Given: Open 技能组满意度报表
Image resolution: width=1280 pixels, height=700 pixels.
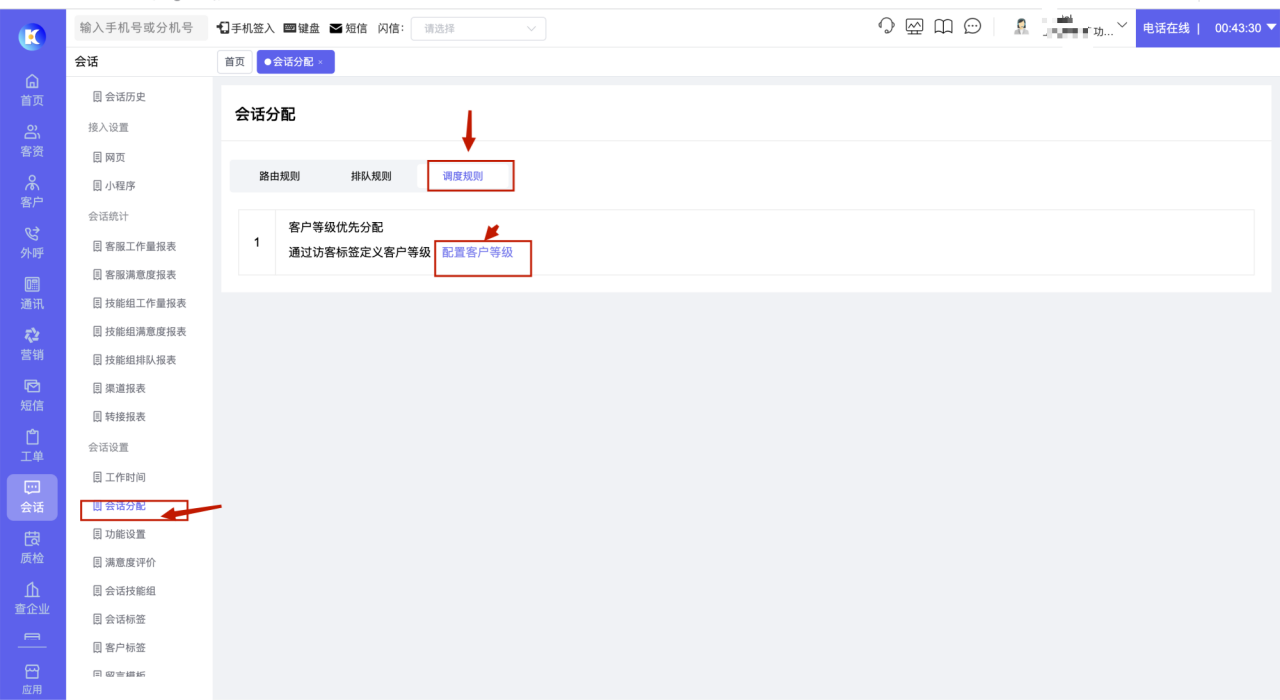Looking at the screenshot, I should (139, 331).
